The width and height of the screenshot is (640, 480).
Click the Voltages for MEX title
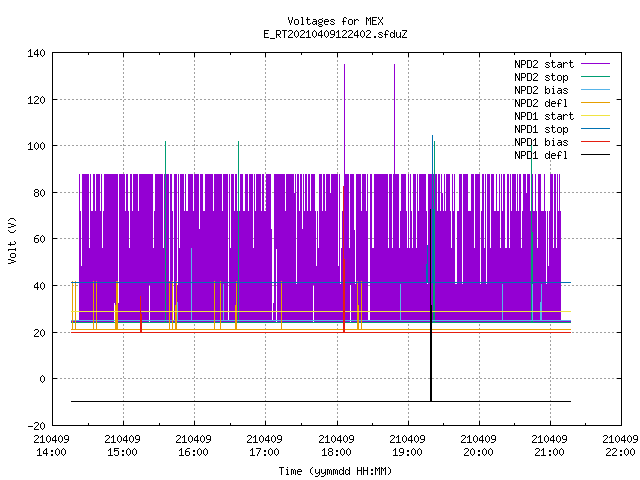tap(335, 21)
